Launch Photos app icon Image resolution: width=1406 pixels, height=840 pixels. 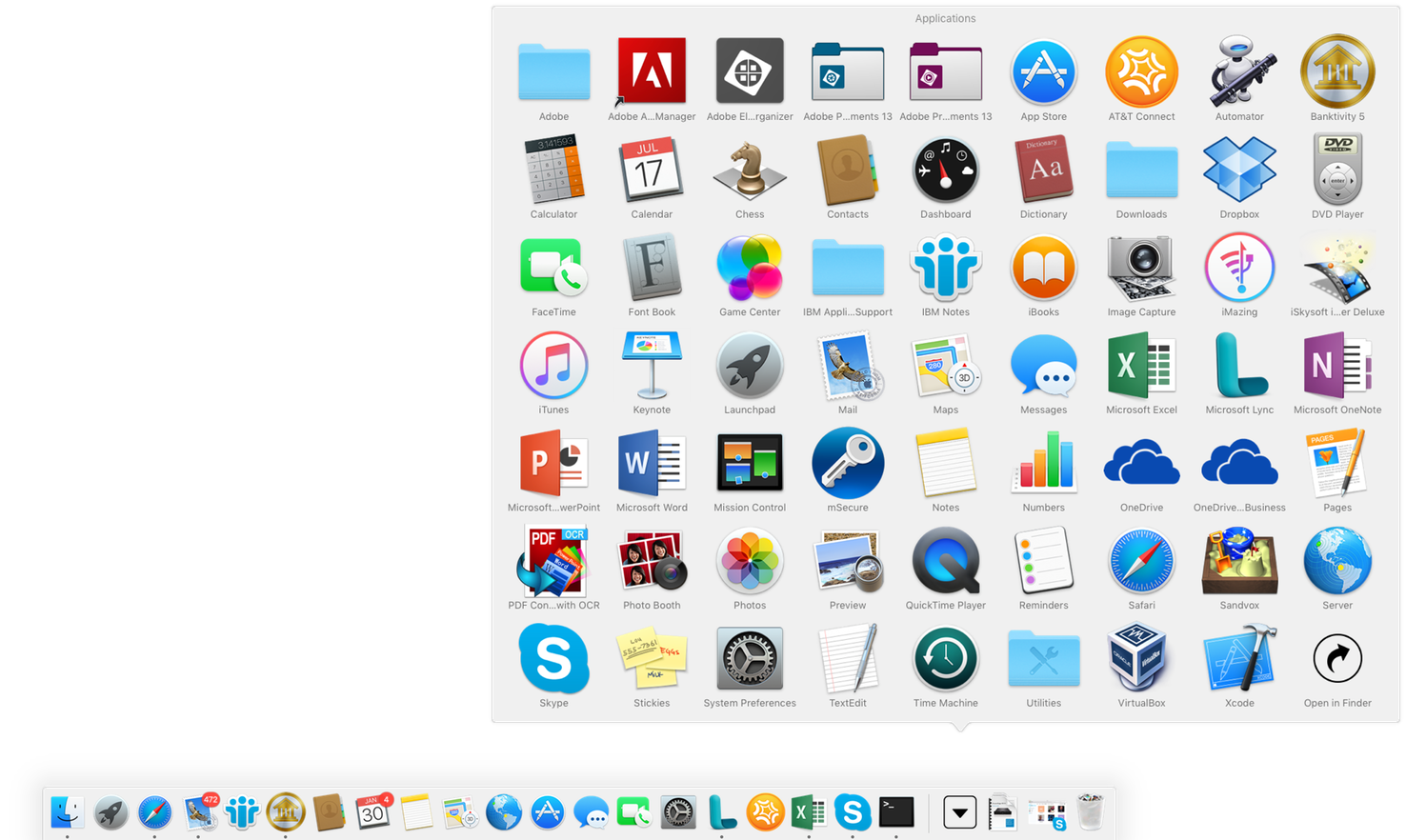pos(750,561)
